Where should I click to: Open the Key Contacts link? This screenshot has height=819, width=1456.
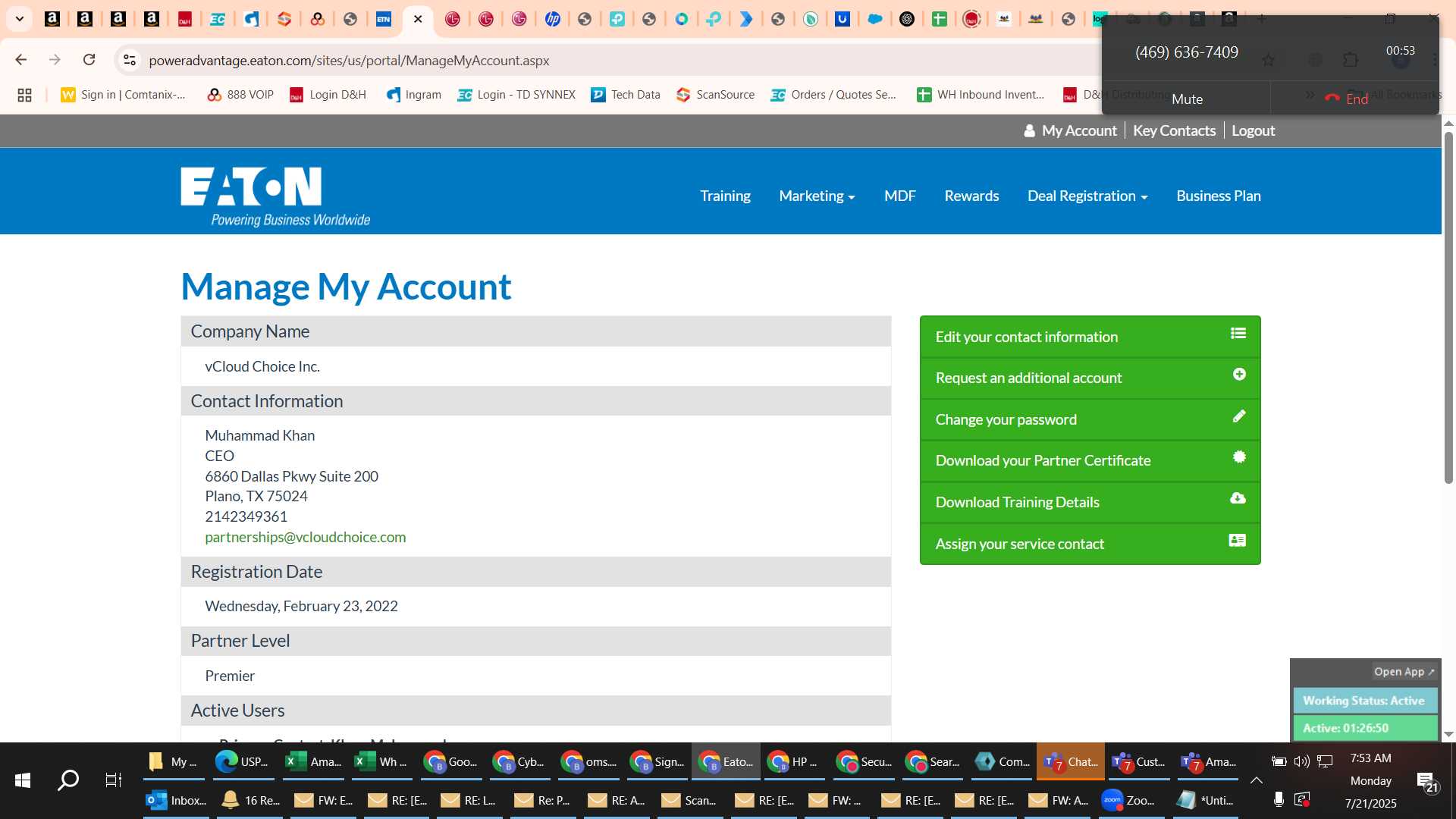[1174, 130]
